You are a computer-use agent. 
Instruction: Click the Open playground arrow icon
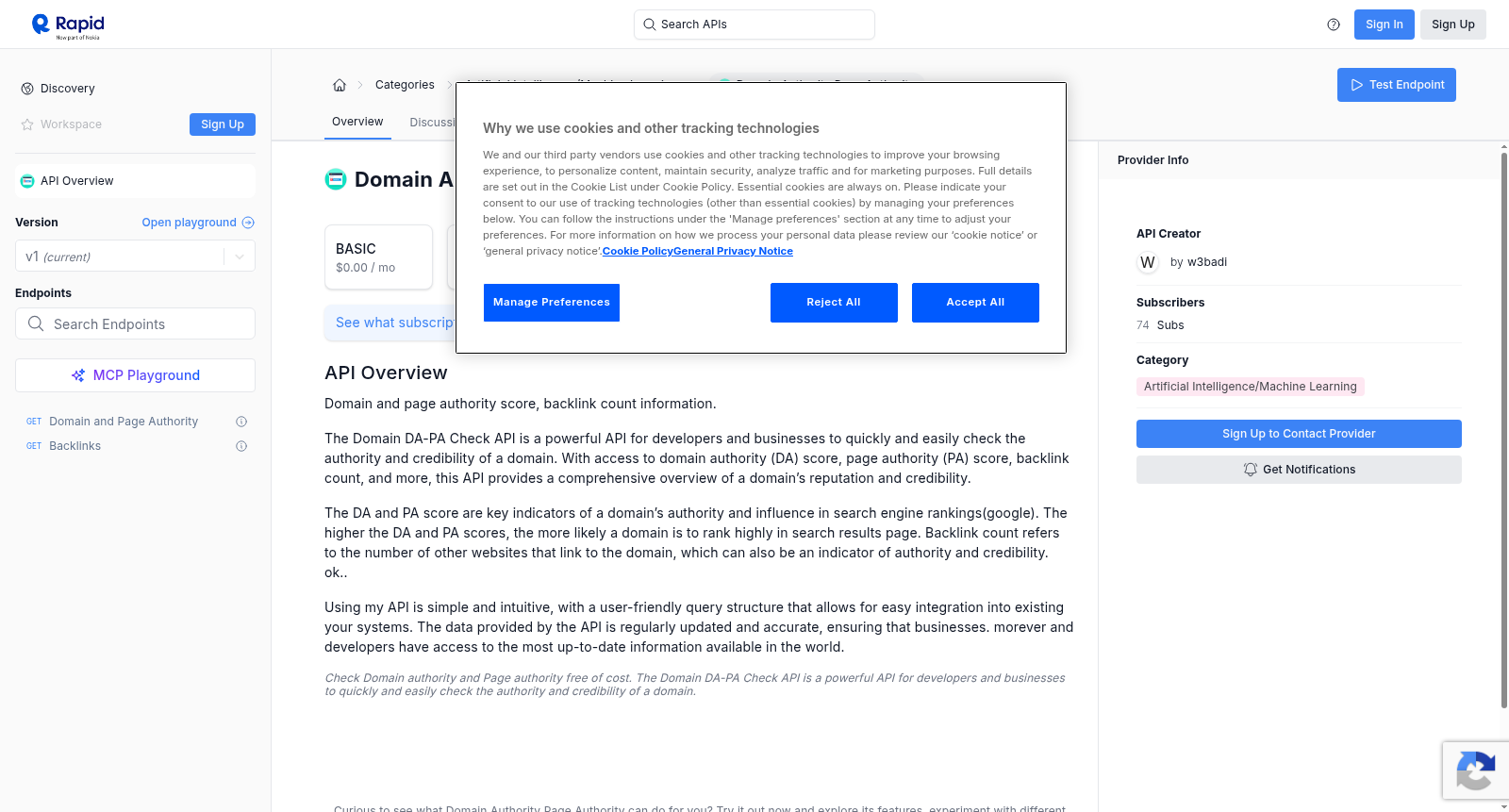point(248,223)
